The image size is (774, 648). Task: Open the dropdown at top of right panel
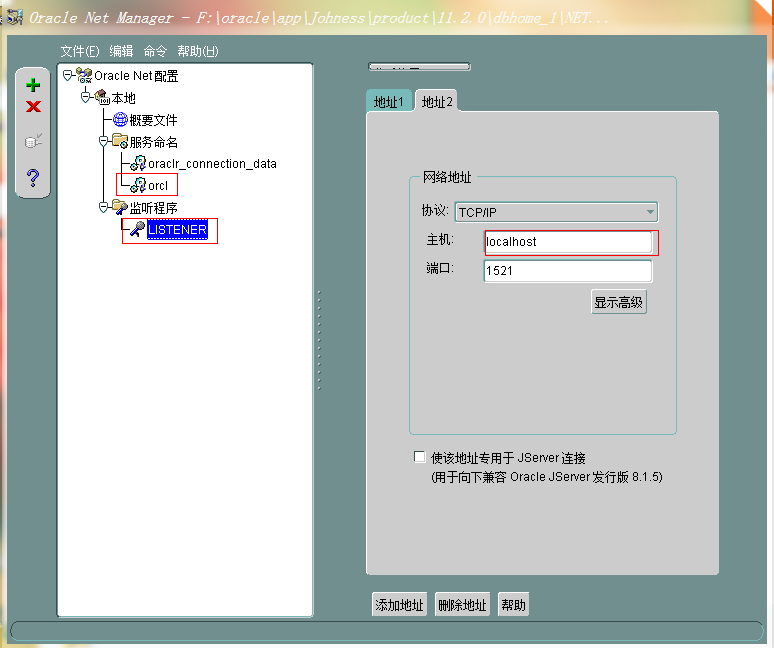click(x=419, y=67)
